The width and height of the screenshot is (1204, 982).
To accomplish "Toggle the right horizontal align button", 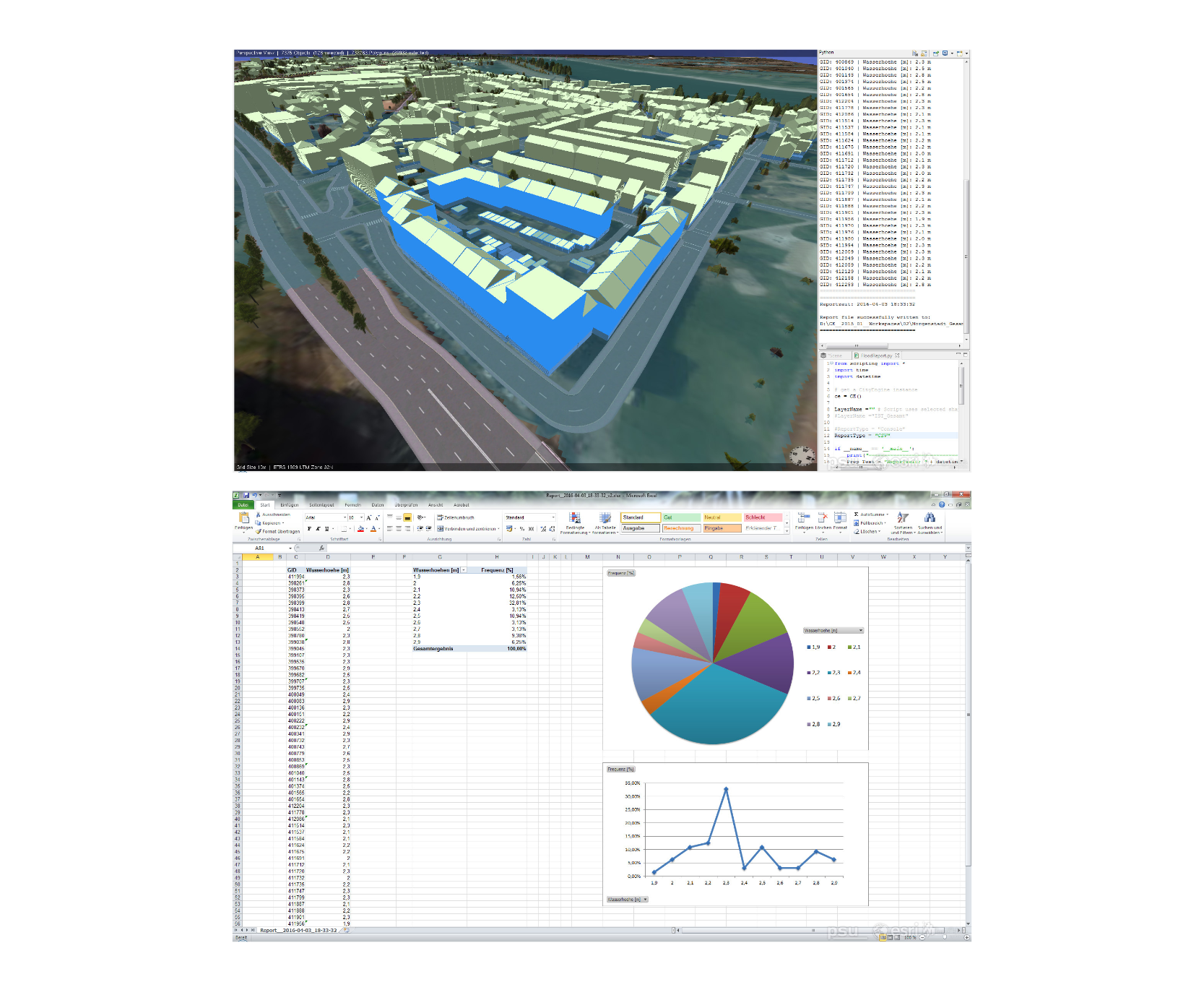I will [x=407, y=529].
